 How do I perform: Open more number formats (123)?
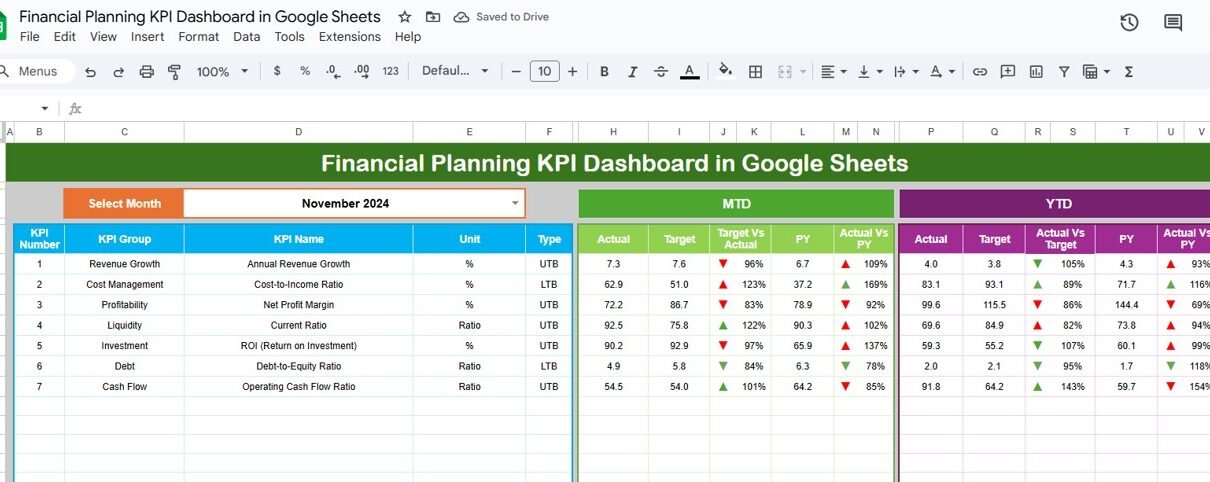(x=391, y=72)
